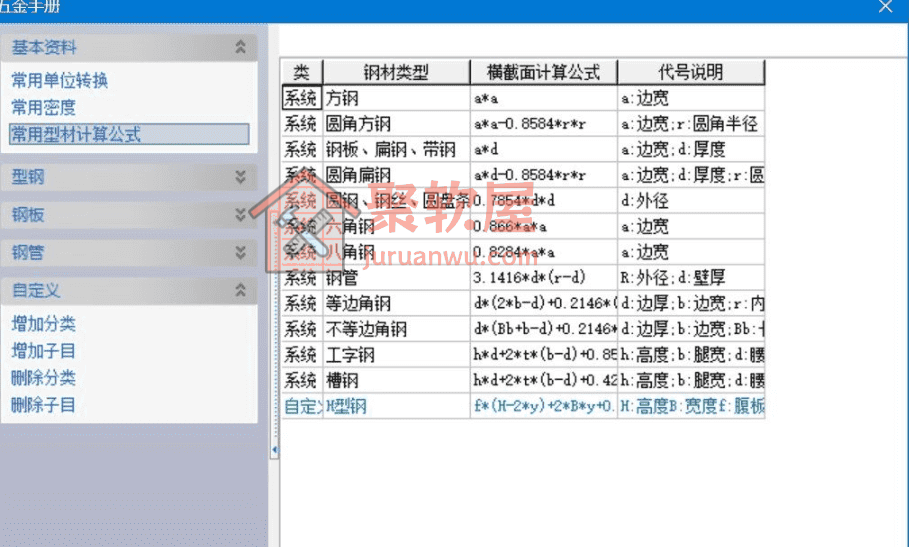Click the 横截面计算公式 column header

[544, 72]
